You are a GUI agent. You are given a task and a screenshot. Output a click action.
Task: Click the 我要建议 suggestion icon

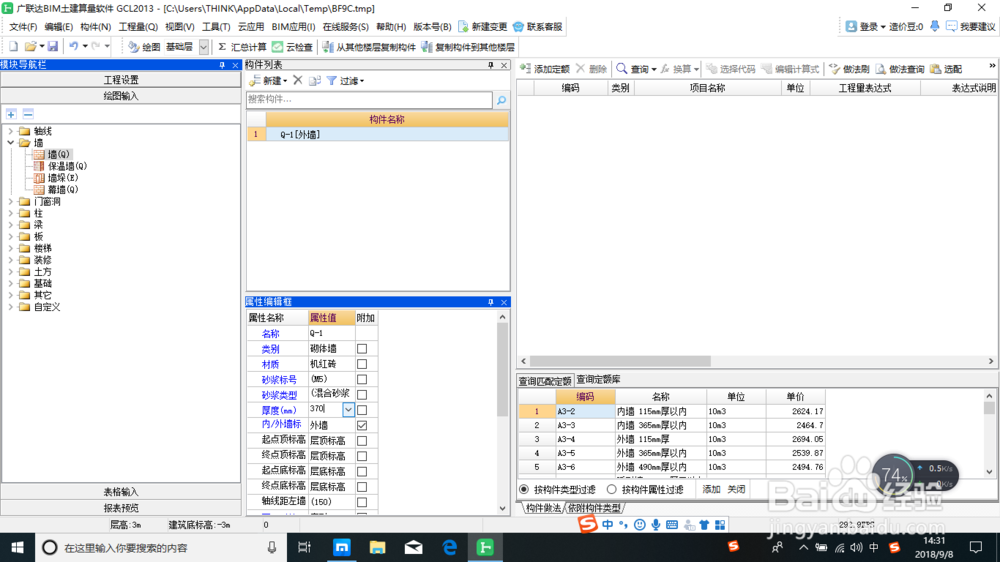[952, 27]
